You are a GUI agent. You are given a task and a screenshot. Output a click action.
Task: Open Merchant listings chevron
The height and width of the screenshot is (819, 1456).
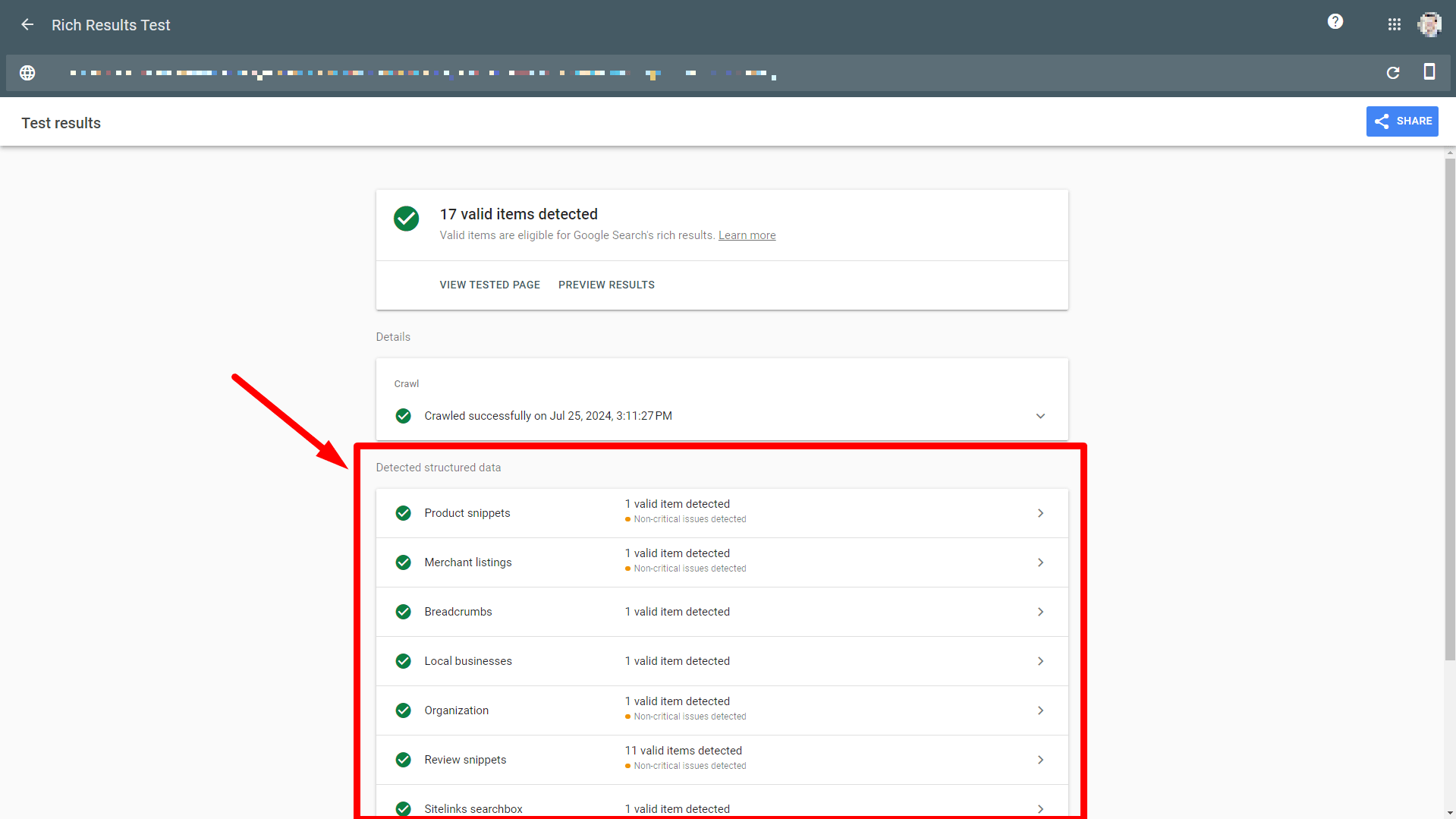[x=1040, y=562]
